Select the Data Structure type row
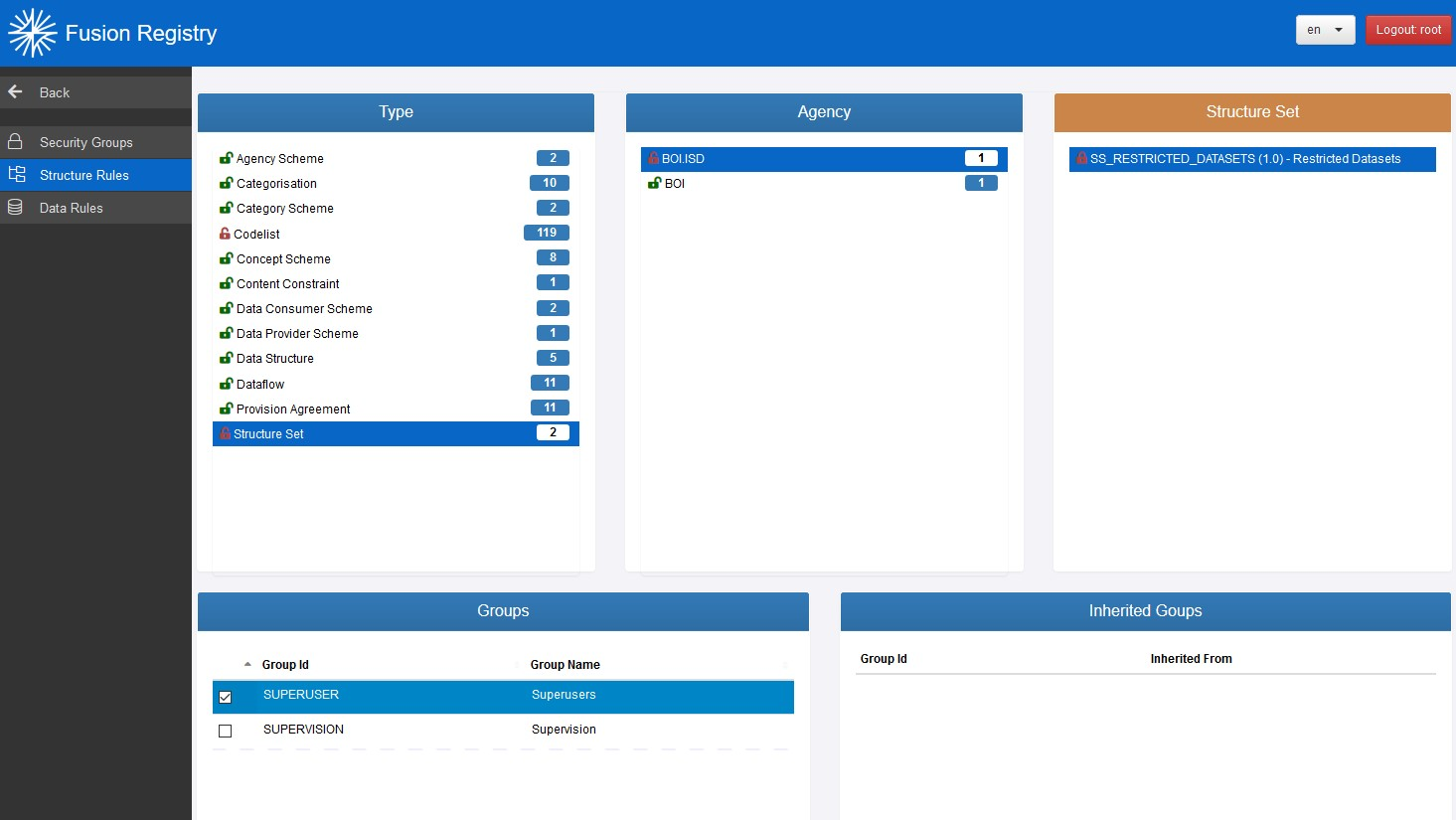 click(x=275, y=358)
